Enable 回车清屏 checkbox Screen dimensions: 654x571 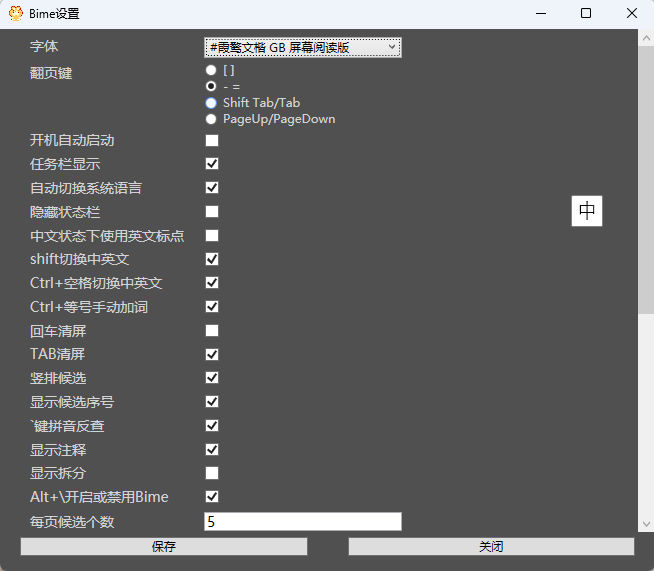point(212,331)
